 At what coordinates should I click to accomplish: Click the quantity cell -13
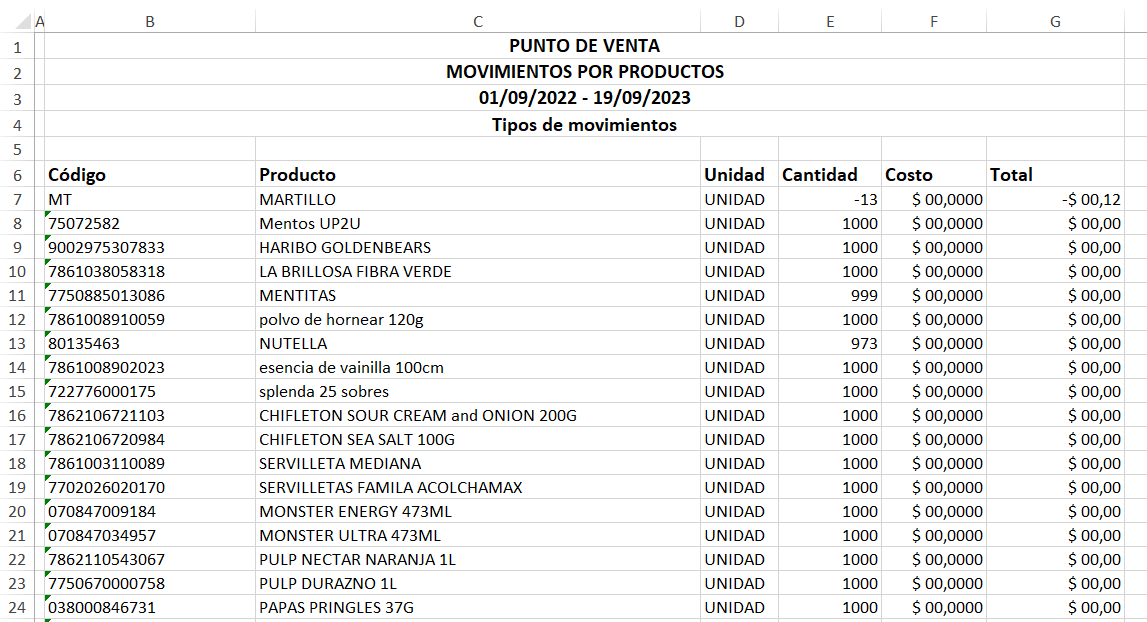pyautogui.click(x=830, y=199)
